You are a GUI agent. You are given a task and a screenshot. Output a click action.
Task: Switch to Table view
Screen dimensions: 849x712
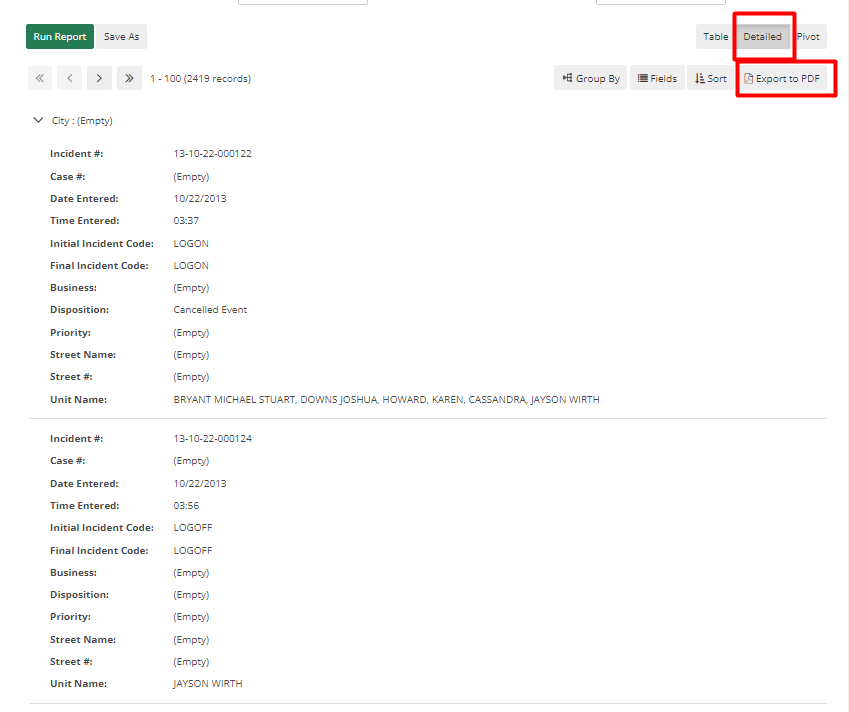[715, 36]
